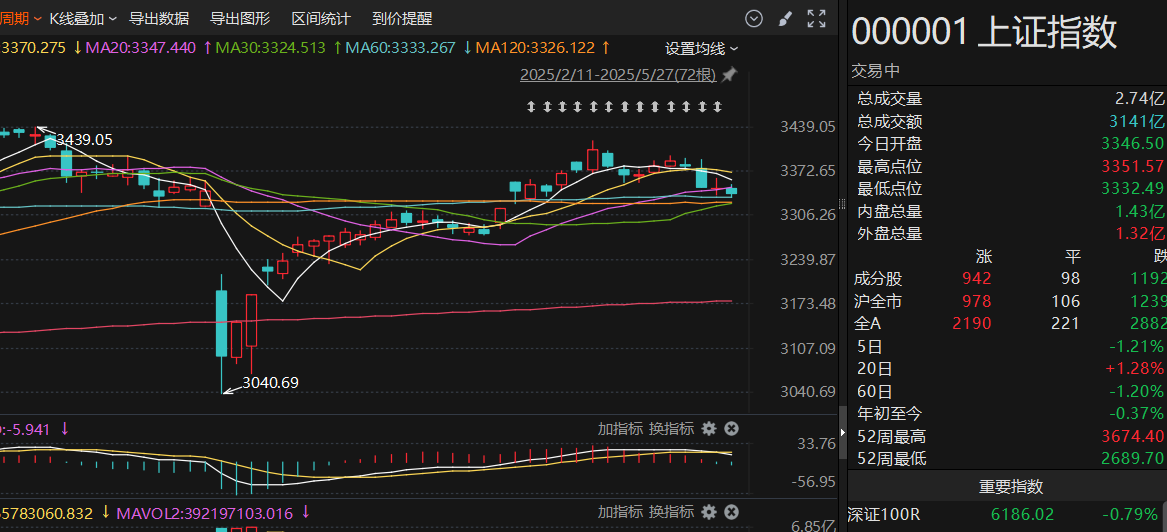
Task: Open MACD indicator panel settings gear
Action: pyautogui.click(x=709, y=429)
